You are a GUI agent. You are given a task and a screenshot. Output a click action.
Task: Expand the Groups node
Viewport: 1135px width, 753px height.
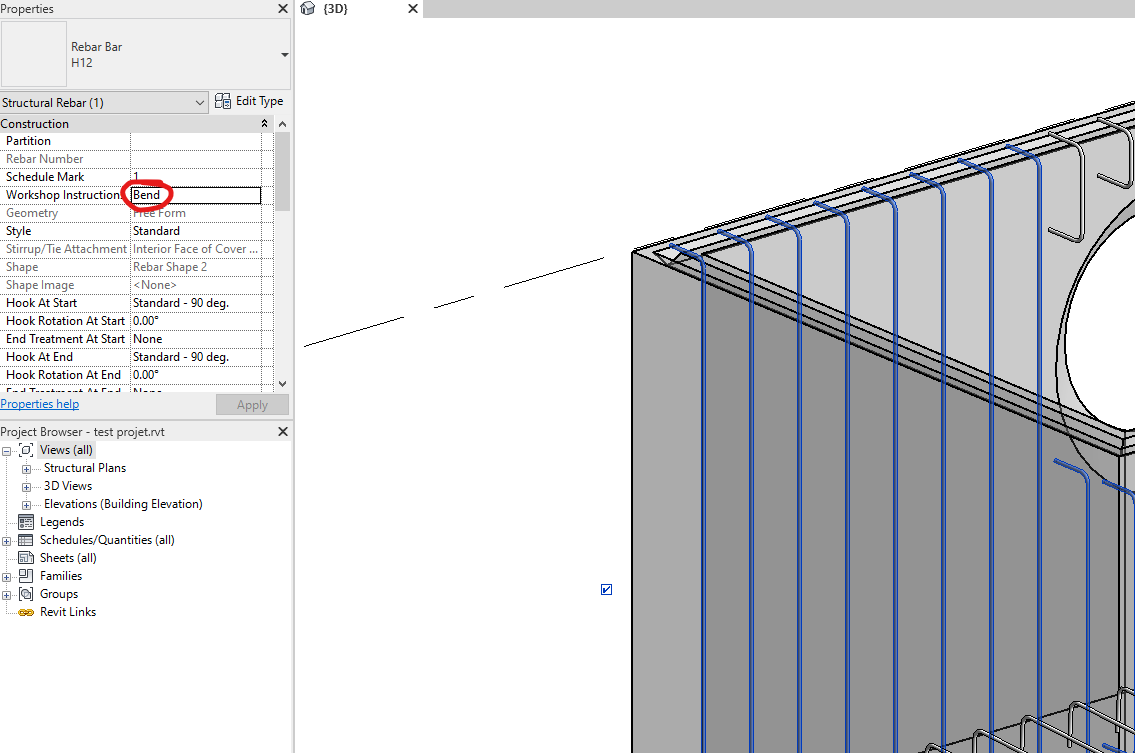[7, 596]
